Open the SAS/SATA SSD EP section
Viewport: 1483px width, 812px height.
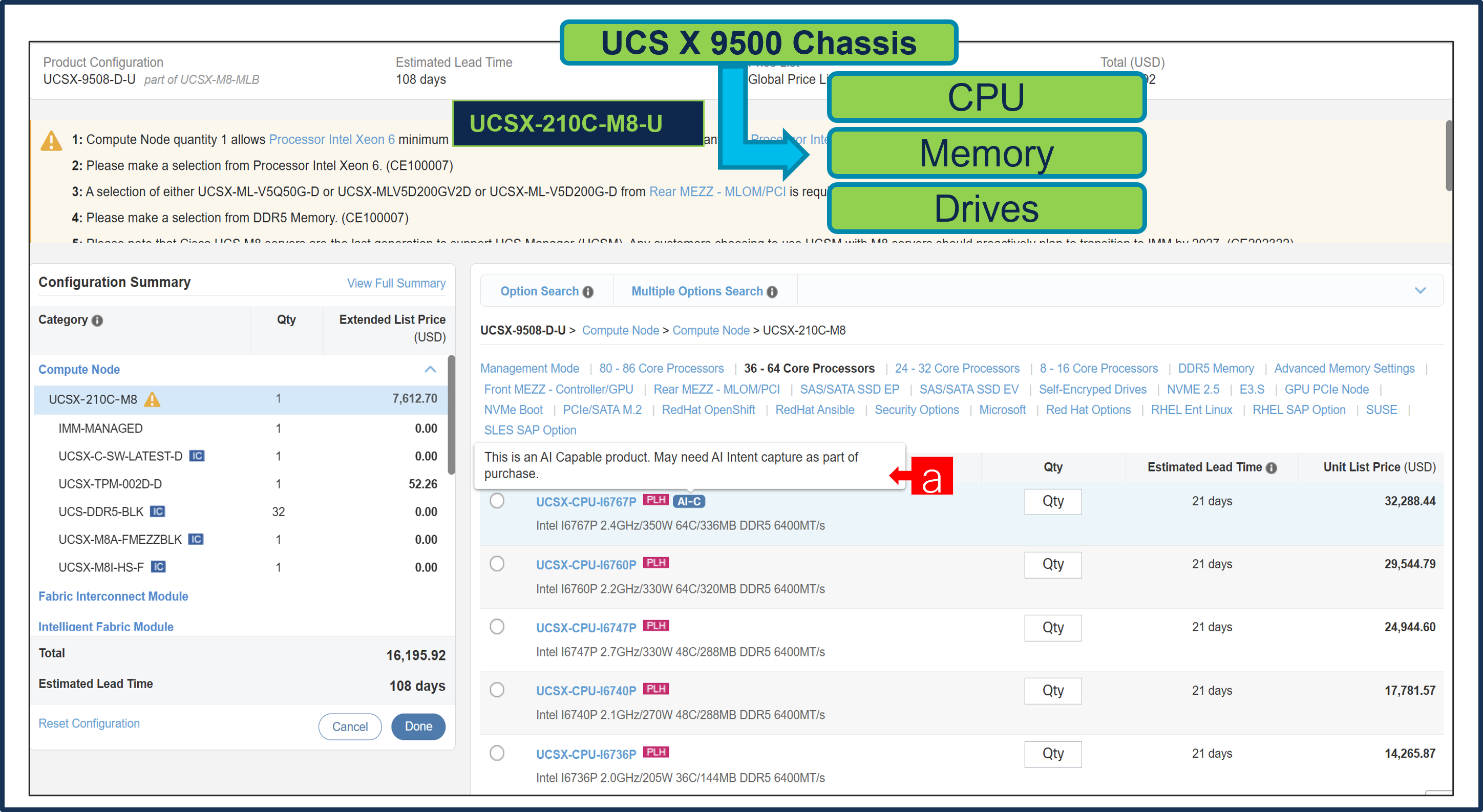click(x=850, y=389)
